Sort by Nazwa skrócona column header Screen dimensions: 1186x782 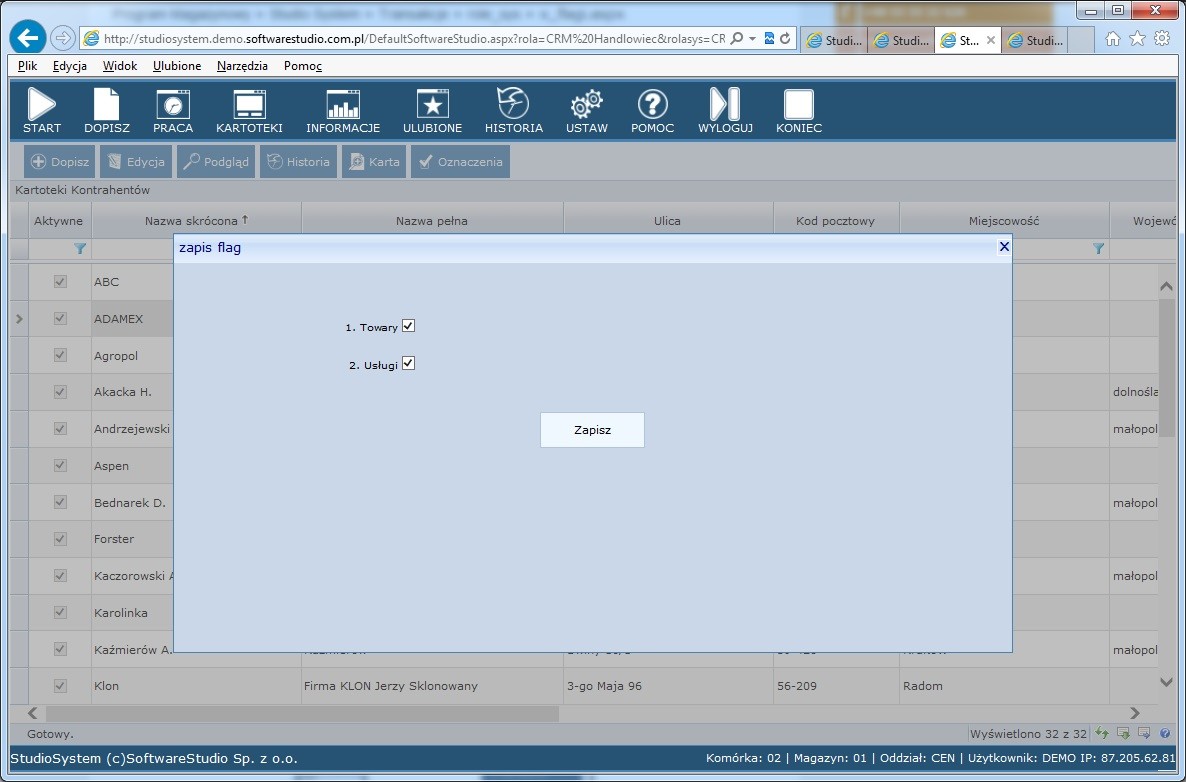(x=197, y=221)
